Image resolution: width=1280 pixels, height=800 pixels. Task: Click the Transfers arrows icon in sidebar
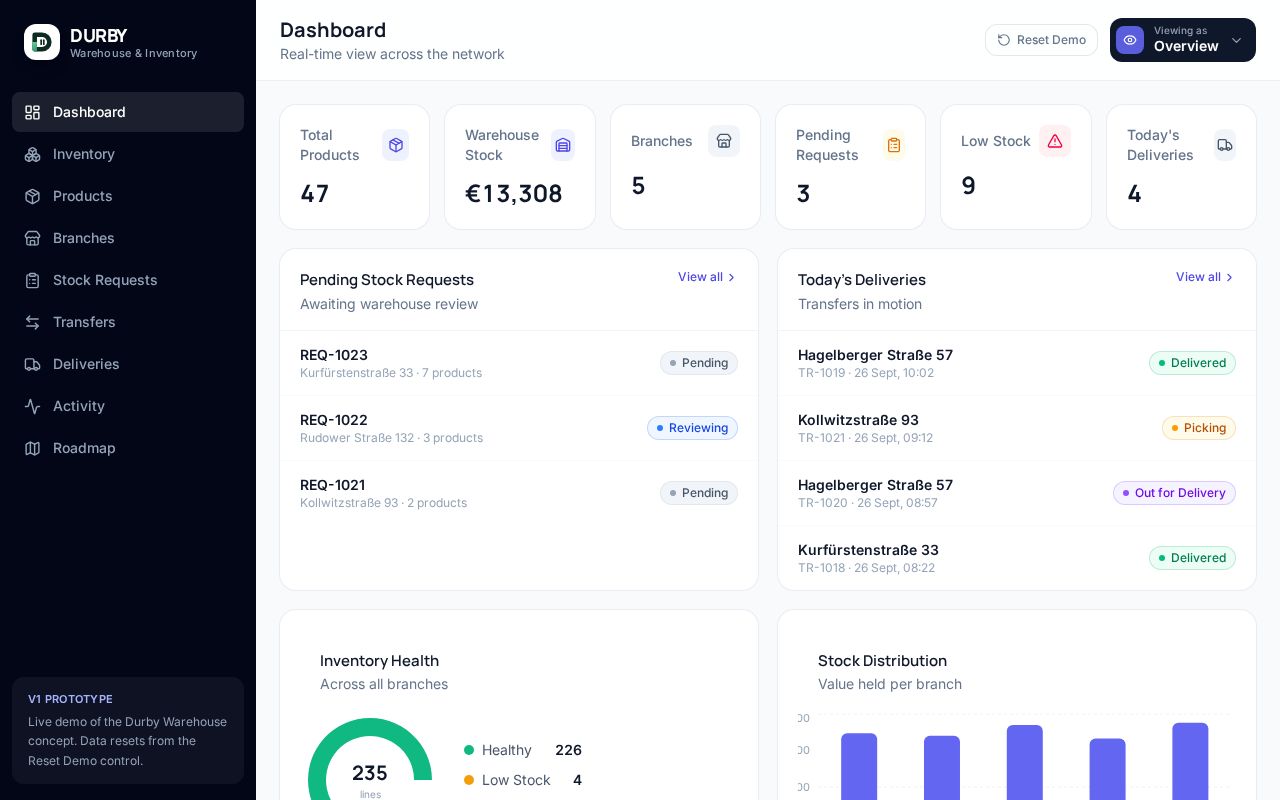click(33, 322)
